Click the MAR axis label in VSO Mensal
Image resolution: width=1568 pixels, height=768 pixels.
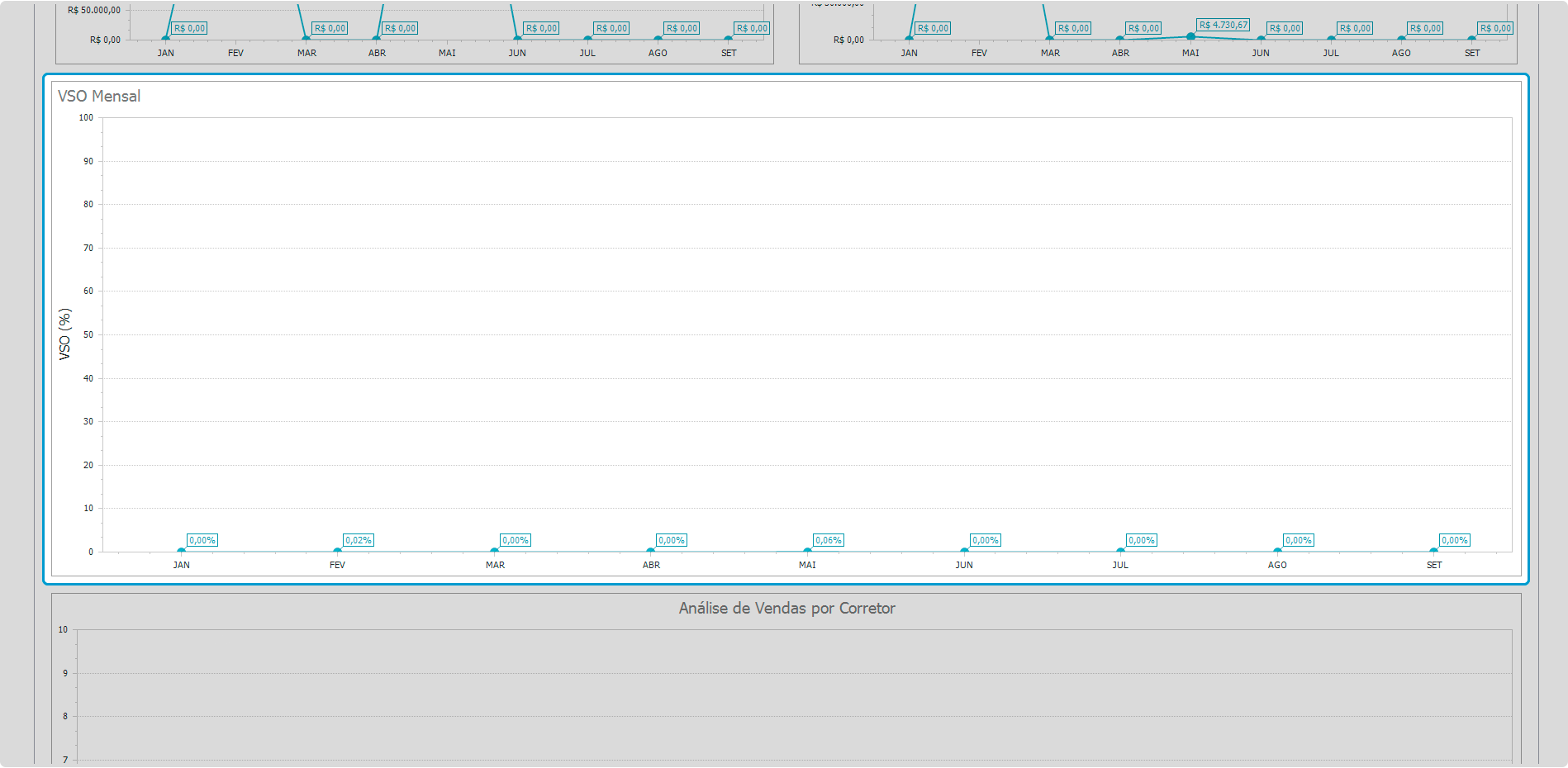point(495,565)
